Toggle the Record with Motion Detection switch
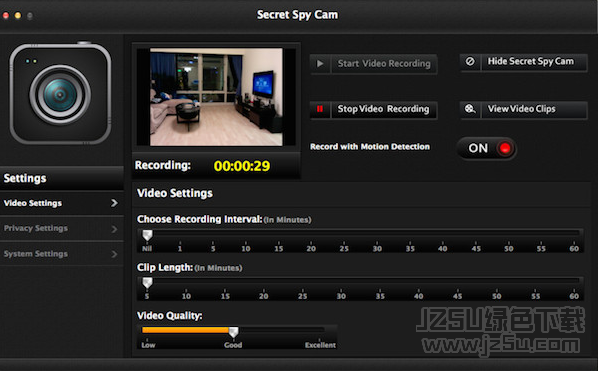 click(487, 148)
